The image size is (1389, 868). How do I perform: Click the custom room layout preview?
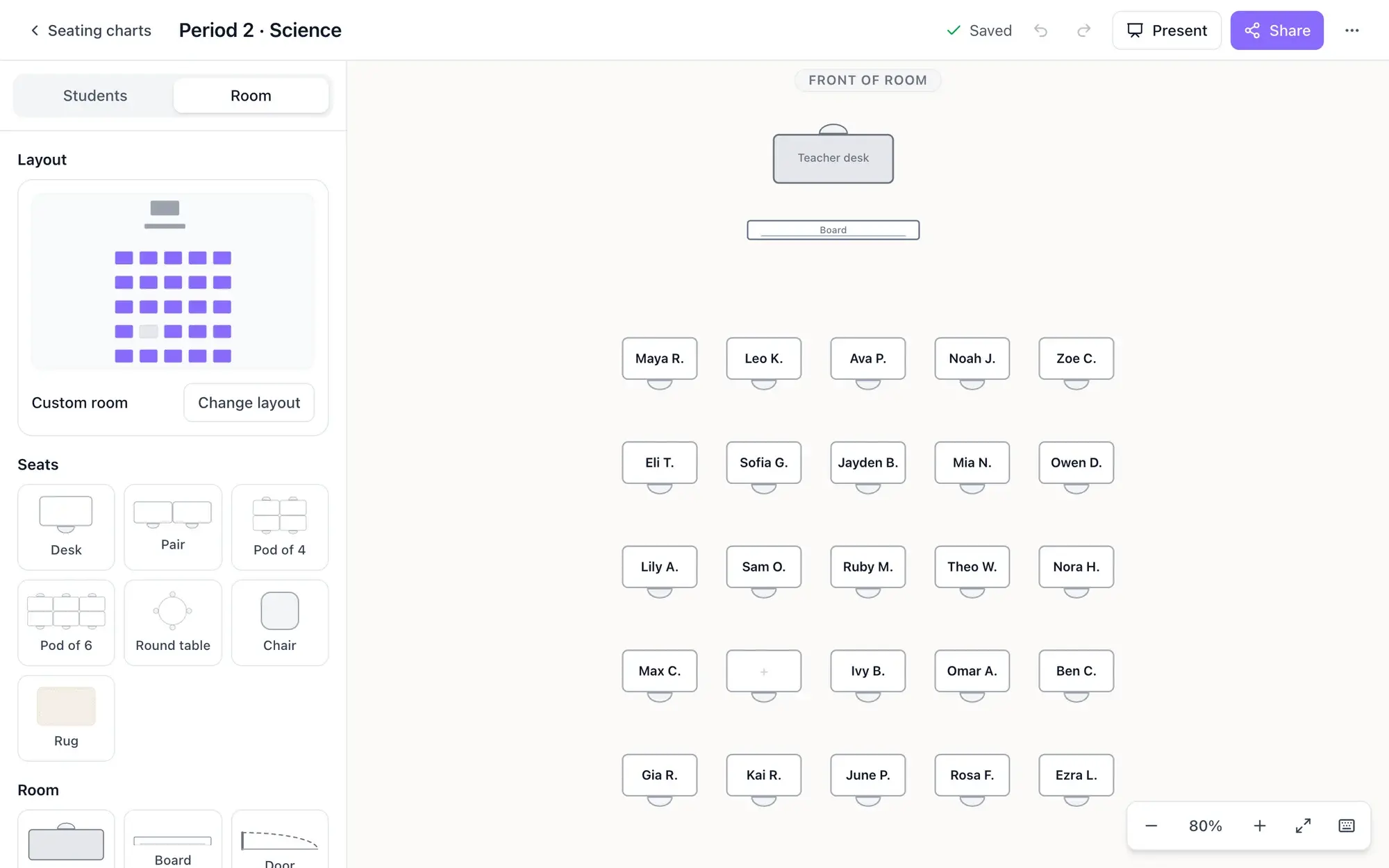point(173,282)
